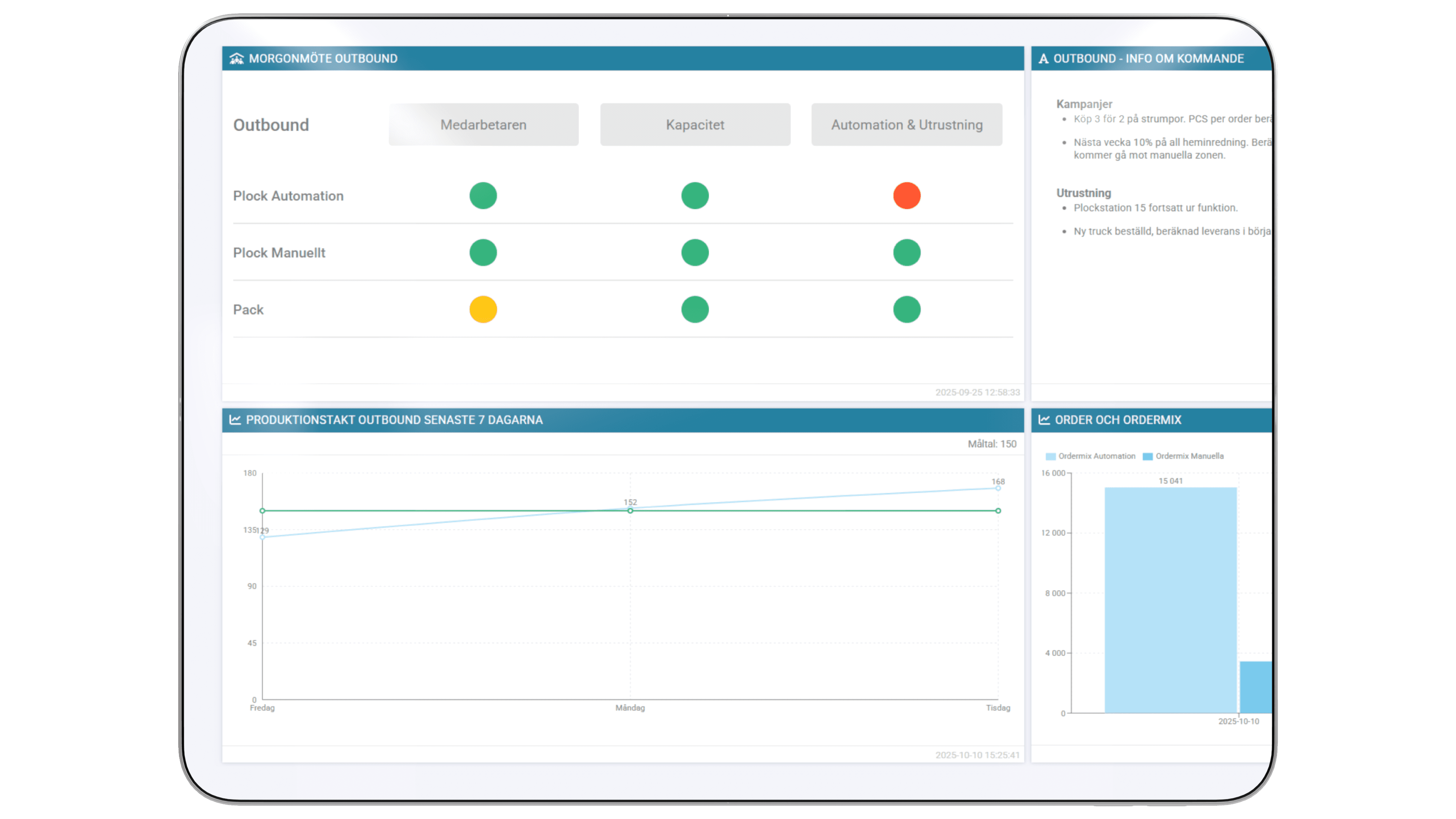
Task: Select the Medarbetaren column header
Action: coord(483,124)
